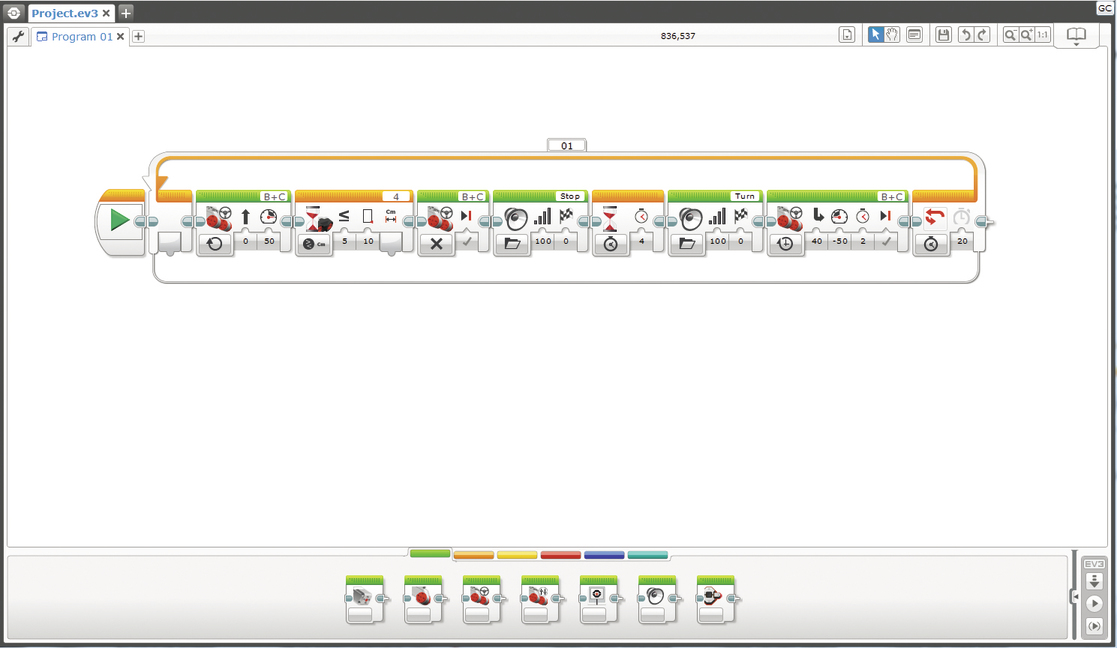Edit the loop name field 01

point(567,146)
